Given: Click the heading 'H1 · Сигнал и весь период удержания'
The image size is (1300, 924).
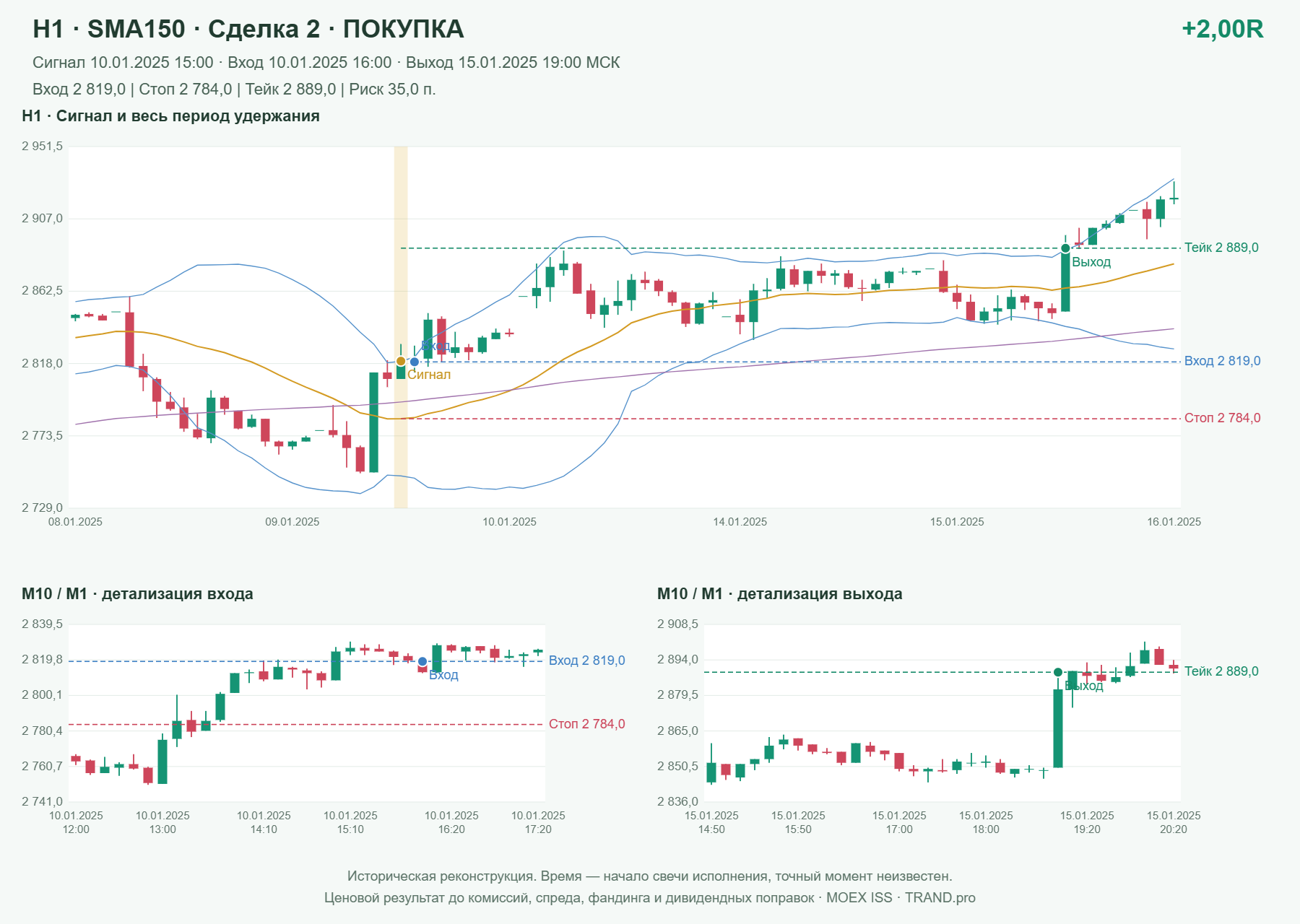Looking at the screenshot, I should 170,116.
